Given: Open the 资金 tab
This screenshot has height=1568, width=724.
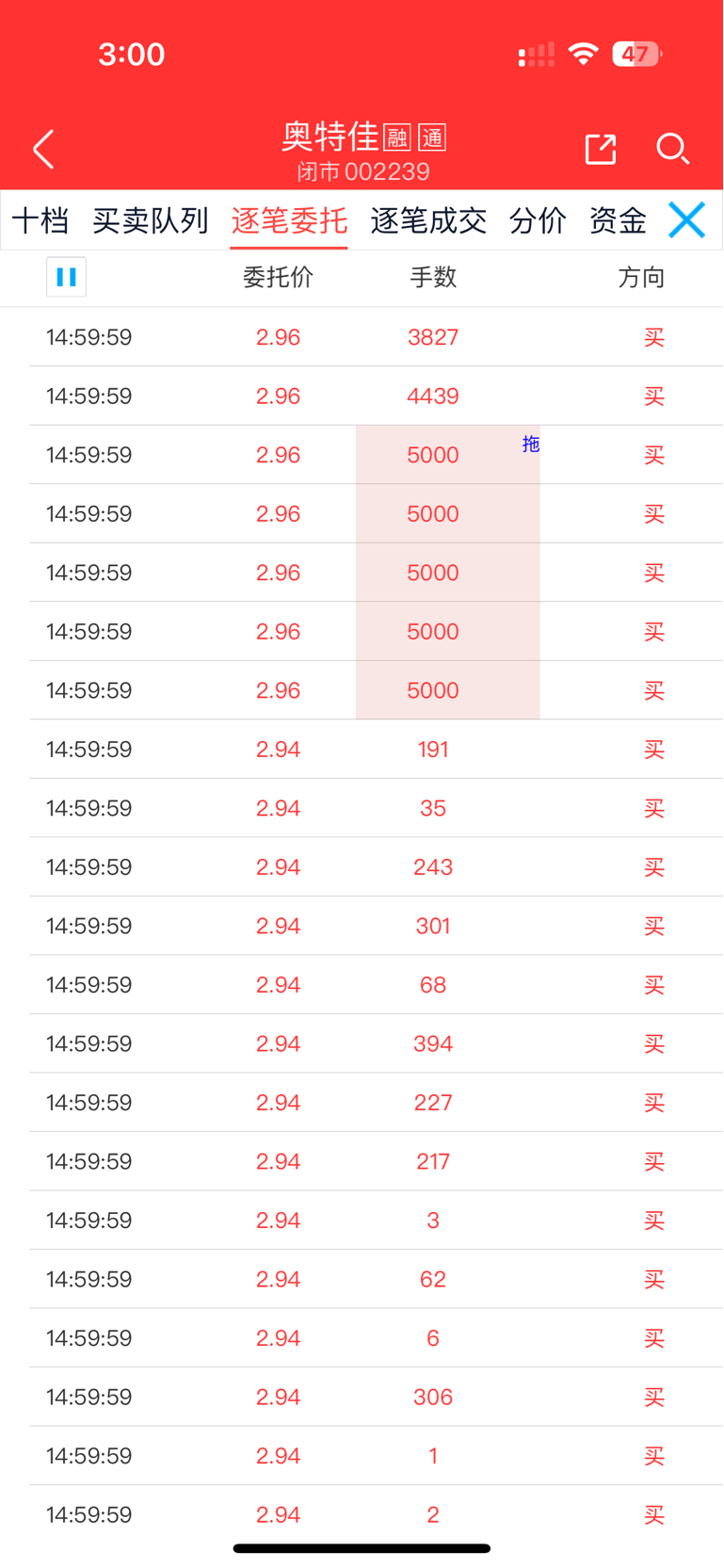Looking at the screenshot, I should point(618,221).
